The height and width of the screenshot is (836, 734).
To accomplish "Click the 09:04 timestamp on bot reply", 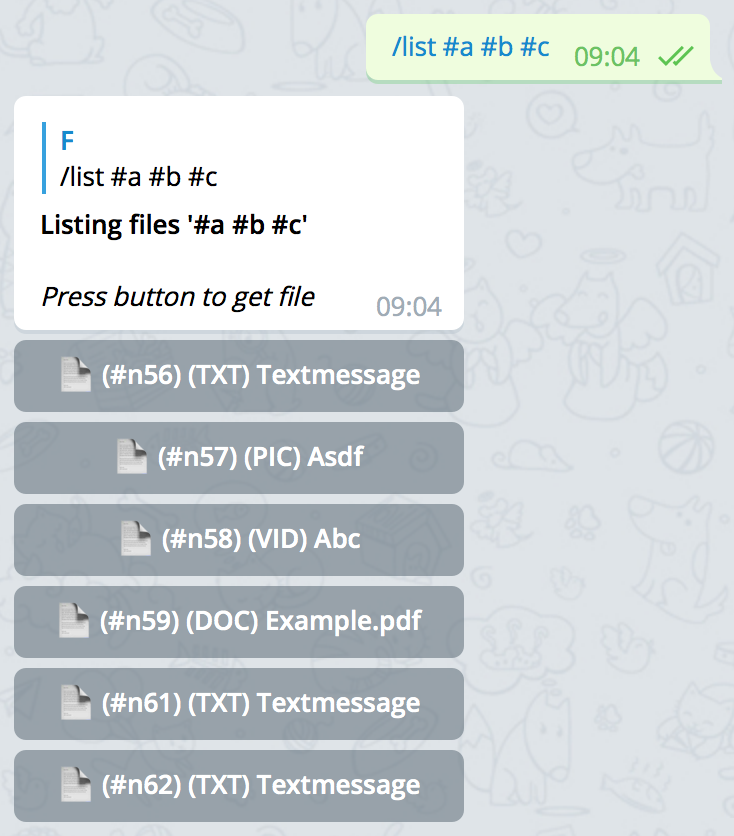I will 409,307.
